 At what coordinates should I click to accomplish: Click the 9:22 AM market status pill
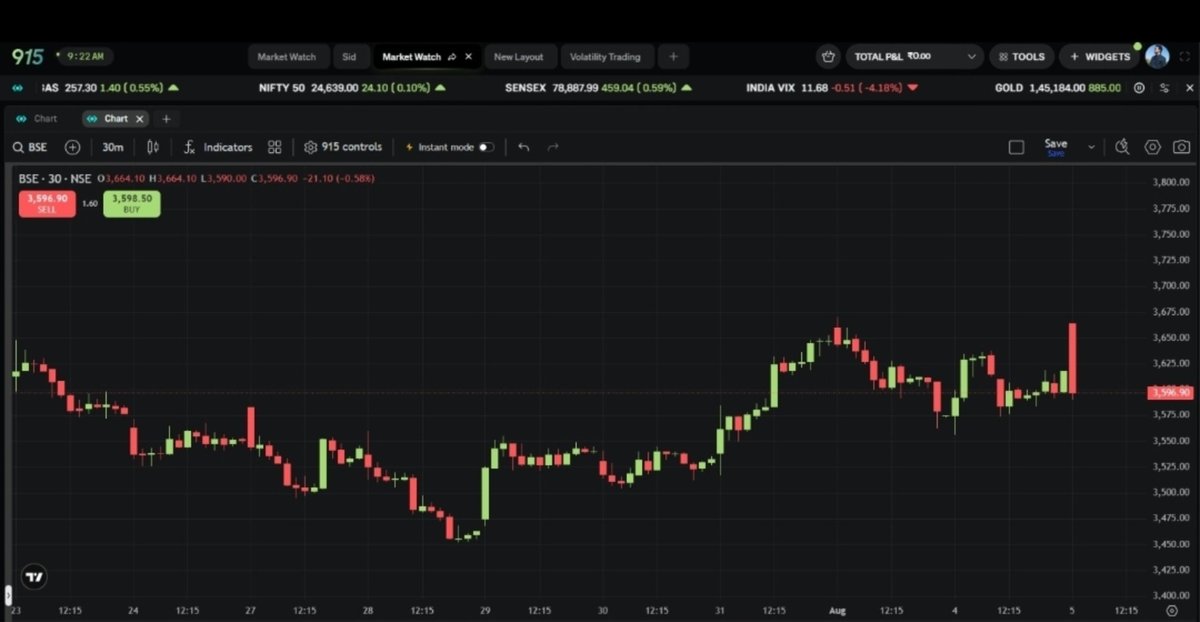85,57
